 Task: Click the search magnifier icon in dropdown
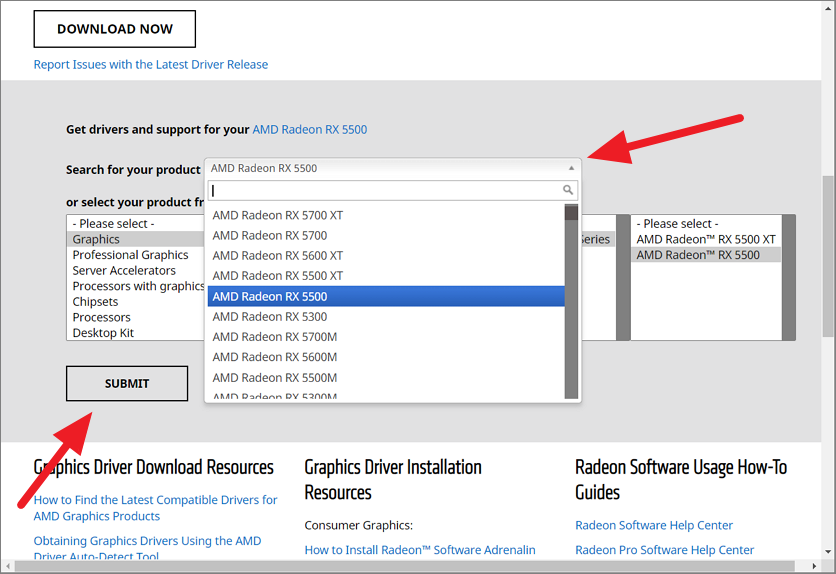coord(568,190)
